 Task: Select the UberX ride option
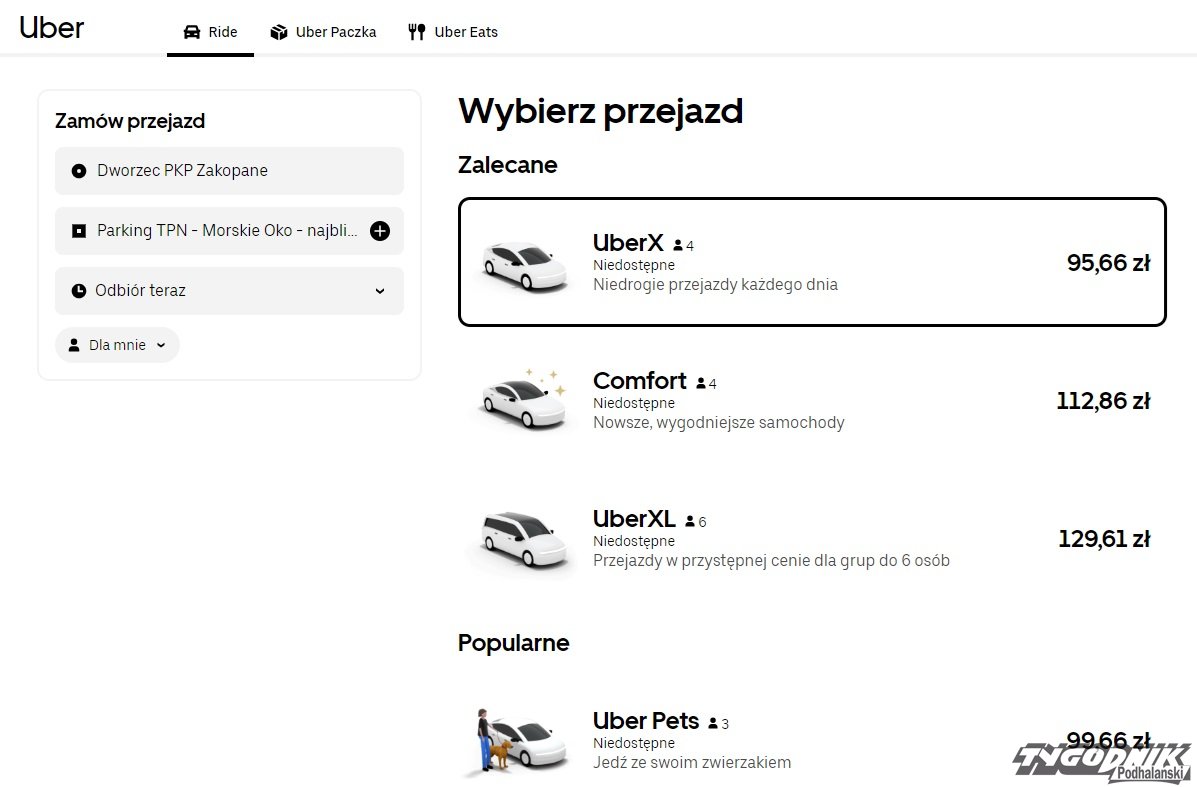click(812, 263)
